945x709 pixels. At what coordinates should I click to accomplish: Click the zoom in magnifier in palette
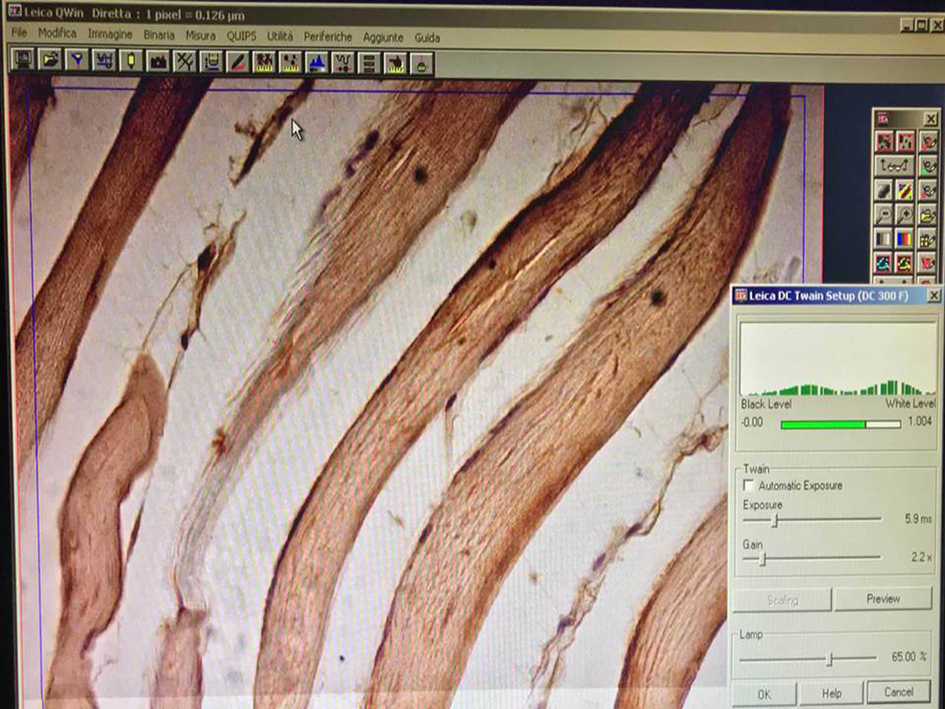[x=905, y=215]
